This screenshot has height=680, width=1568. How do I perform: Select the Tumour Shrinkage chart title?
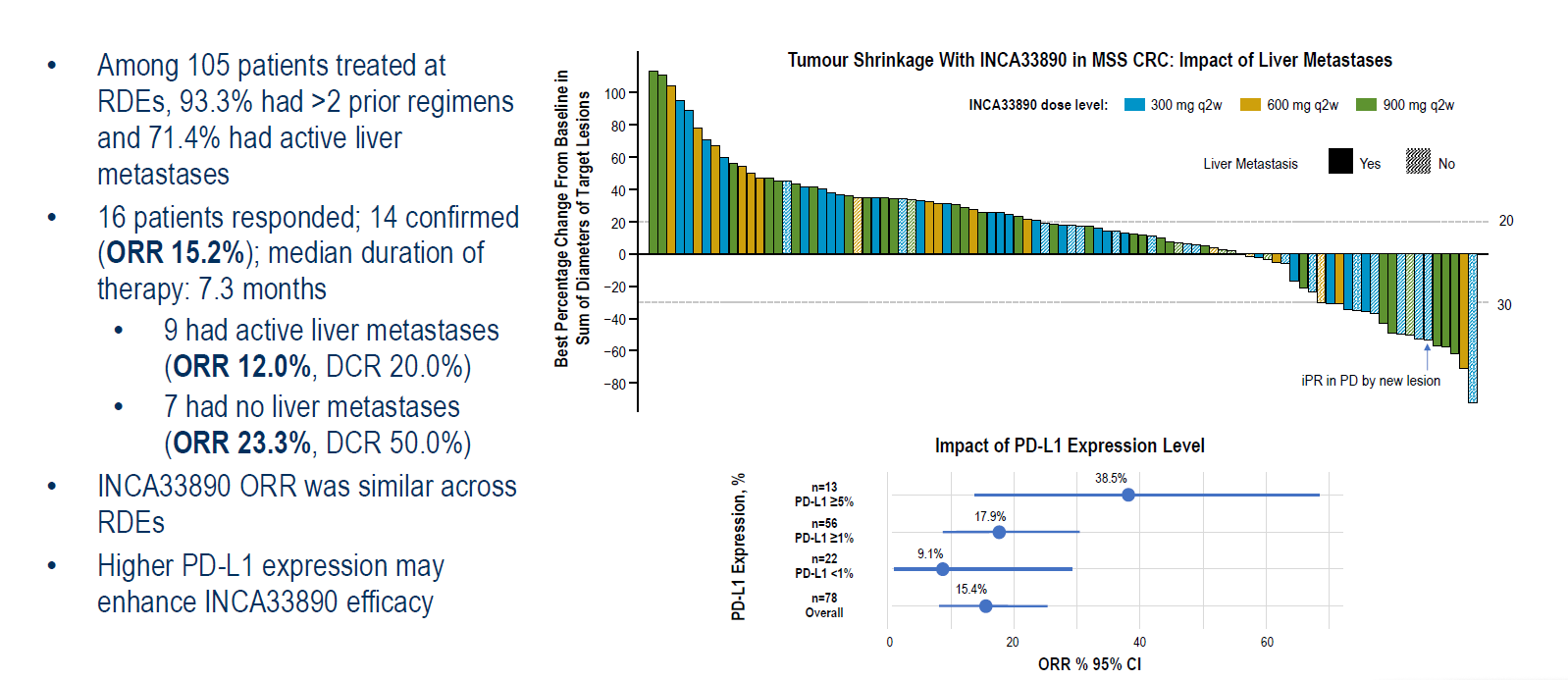point(1089,60)
